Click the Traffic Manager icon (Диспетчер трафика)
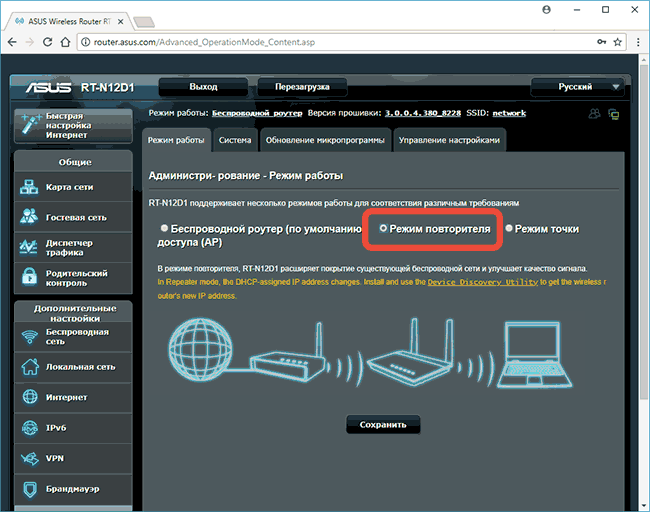 28,248
